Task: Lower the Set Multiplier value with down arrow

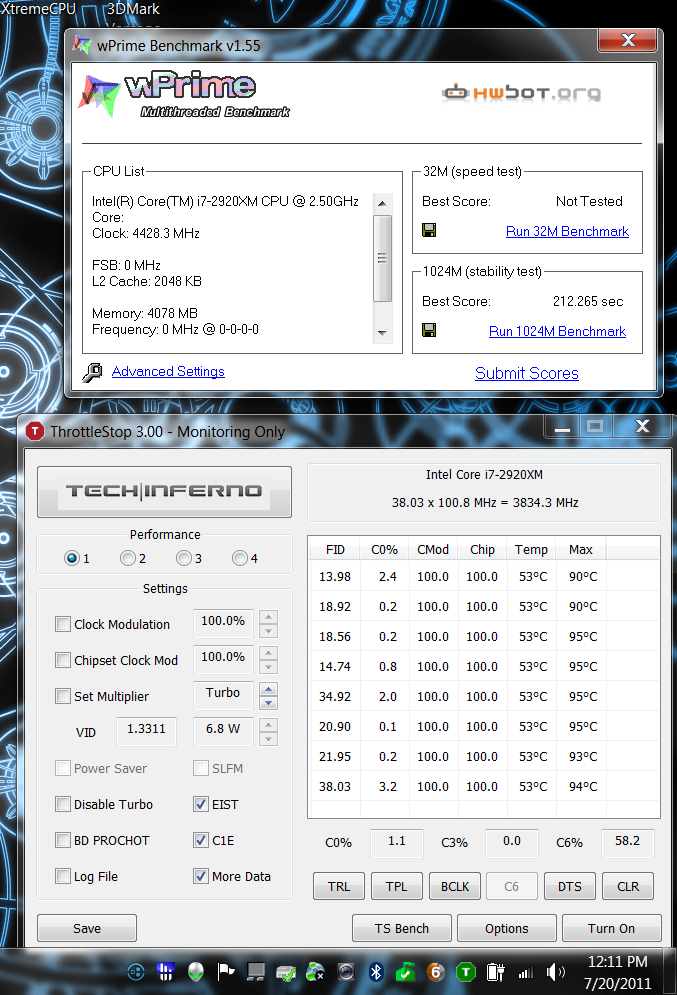Action: tap(268, 703)
